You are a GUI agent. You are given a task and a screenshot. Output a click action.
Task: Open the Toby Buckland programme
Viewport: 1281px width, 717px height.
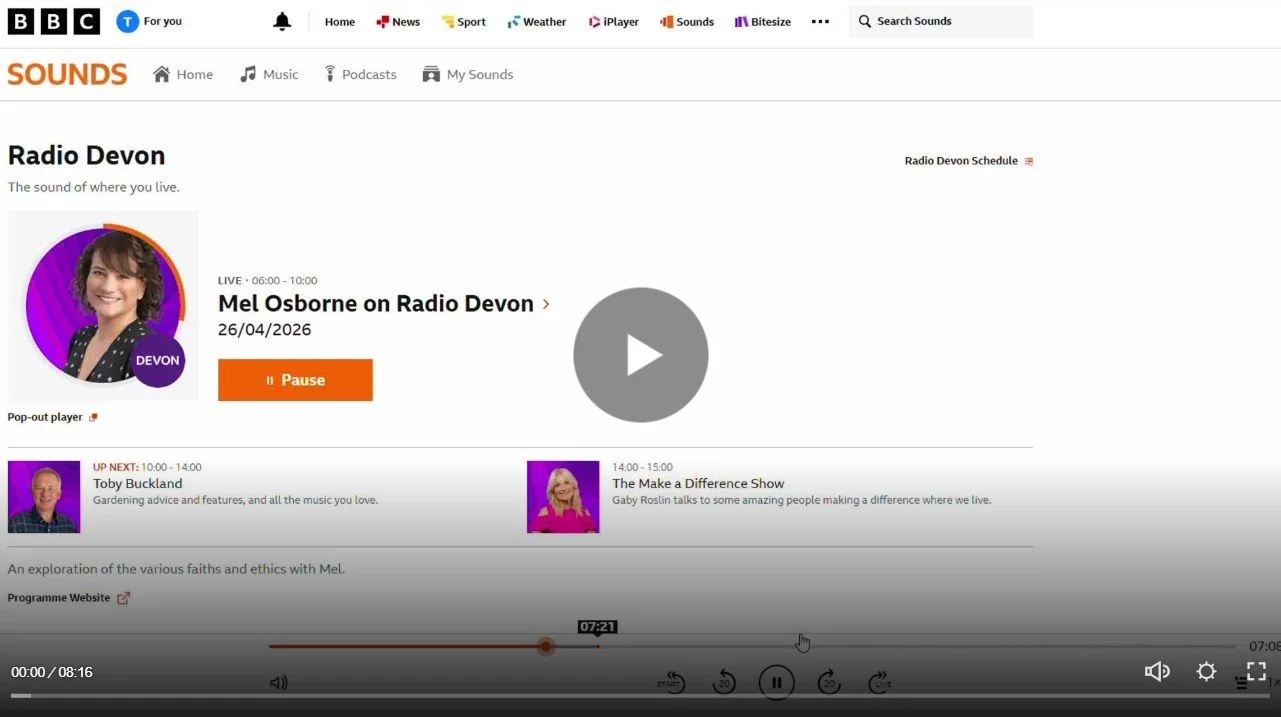click(138, 483)
